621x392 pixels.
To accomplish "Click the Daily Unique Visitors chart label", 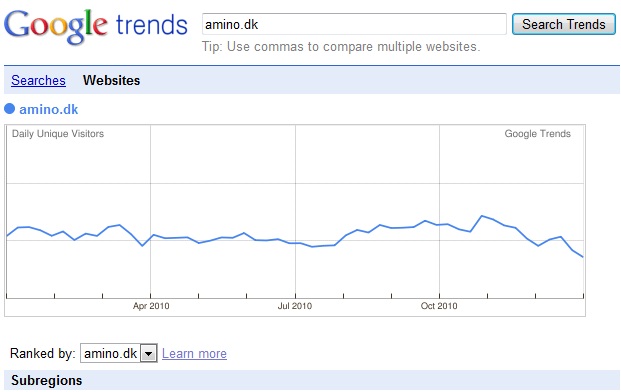I will coord(58,134).
